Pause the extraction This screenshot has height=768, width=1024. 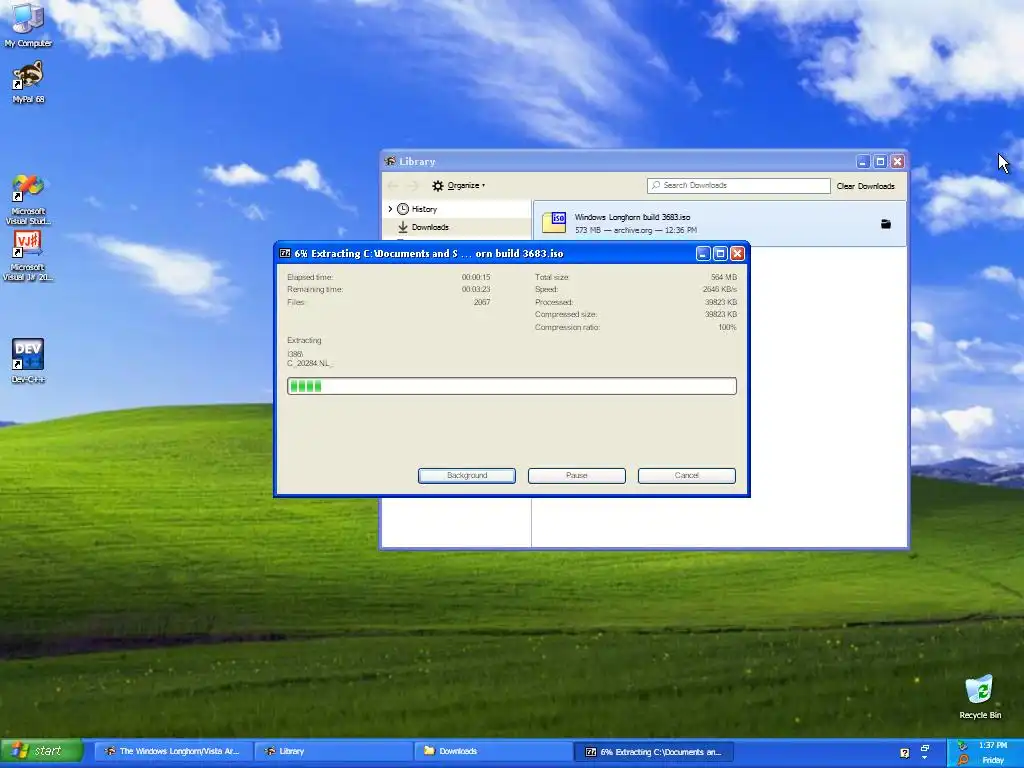pos(577,475)
